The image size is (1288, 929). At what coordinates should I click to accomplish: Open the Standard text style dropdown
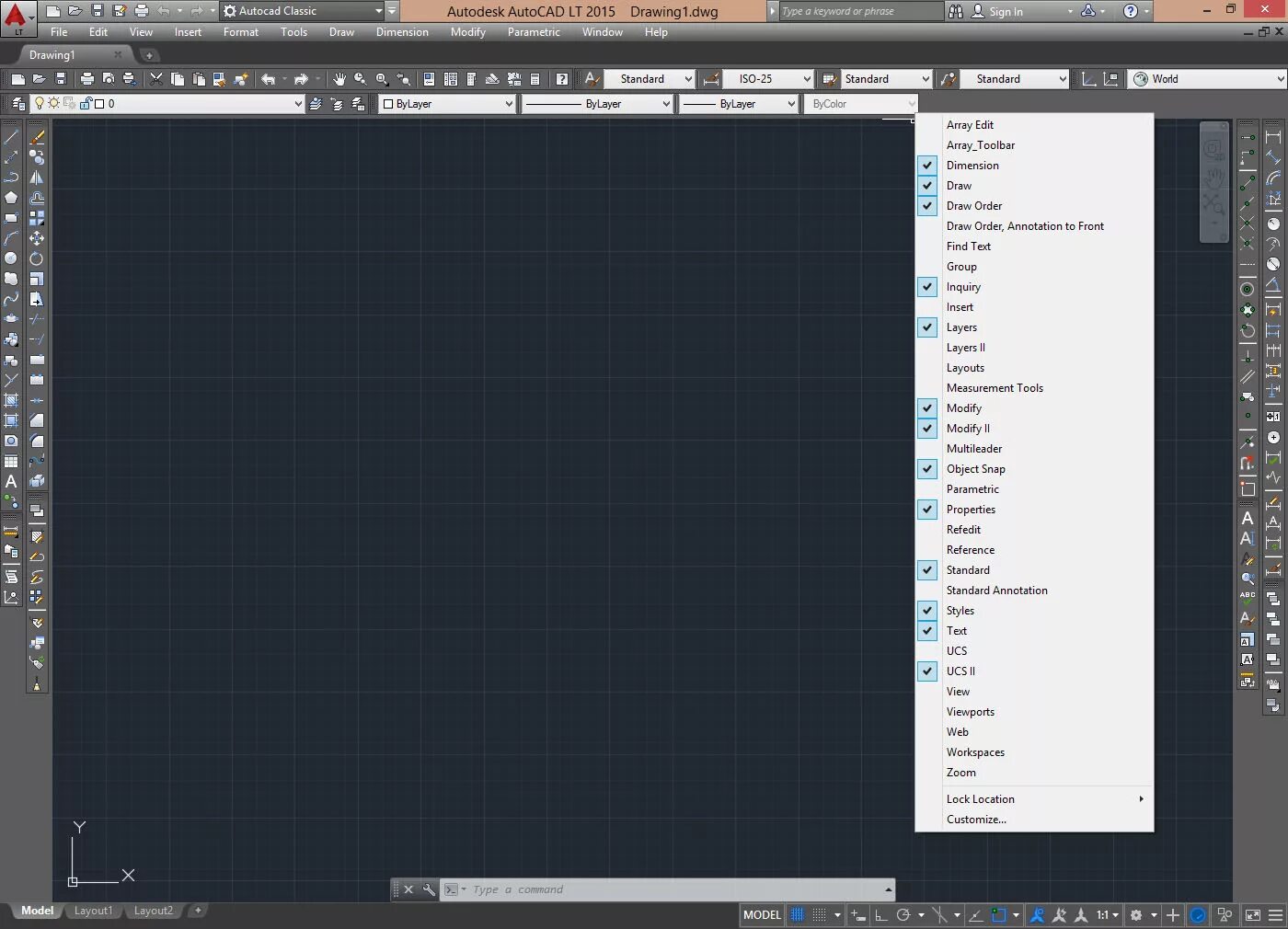[649, 79]
